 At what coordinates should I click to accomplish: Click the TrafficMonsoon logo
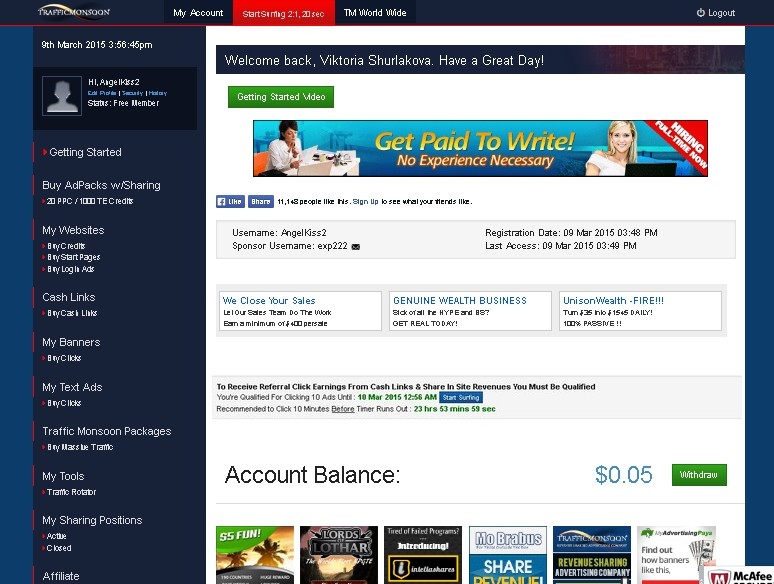(74, 12)
